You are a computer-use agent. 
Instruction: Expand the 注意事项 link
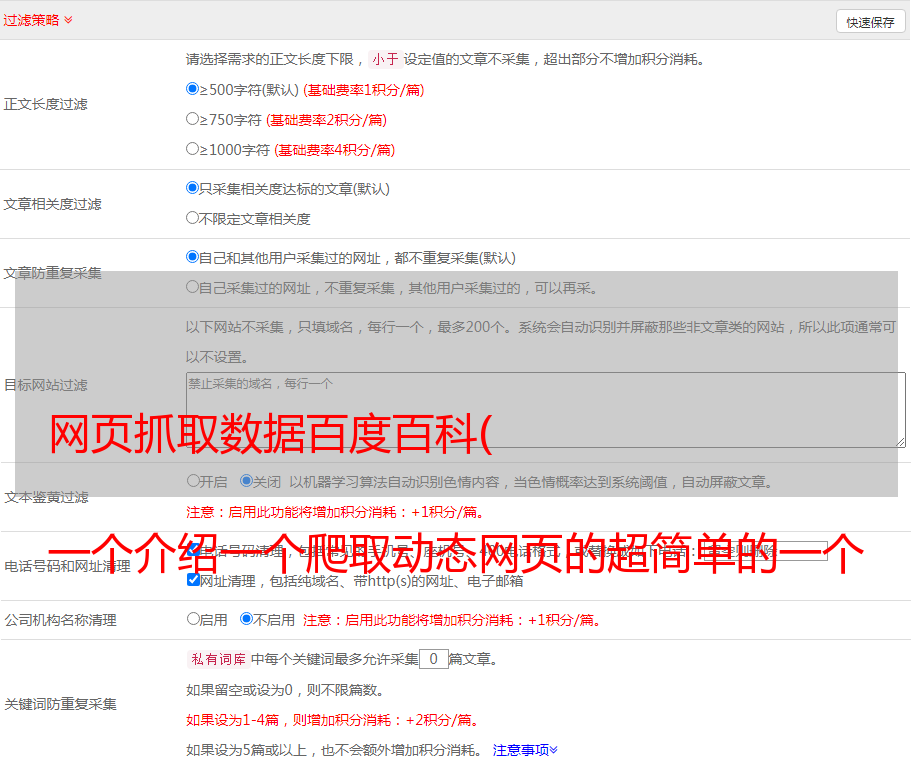(525, 750)
